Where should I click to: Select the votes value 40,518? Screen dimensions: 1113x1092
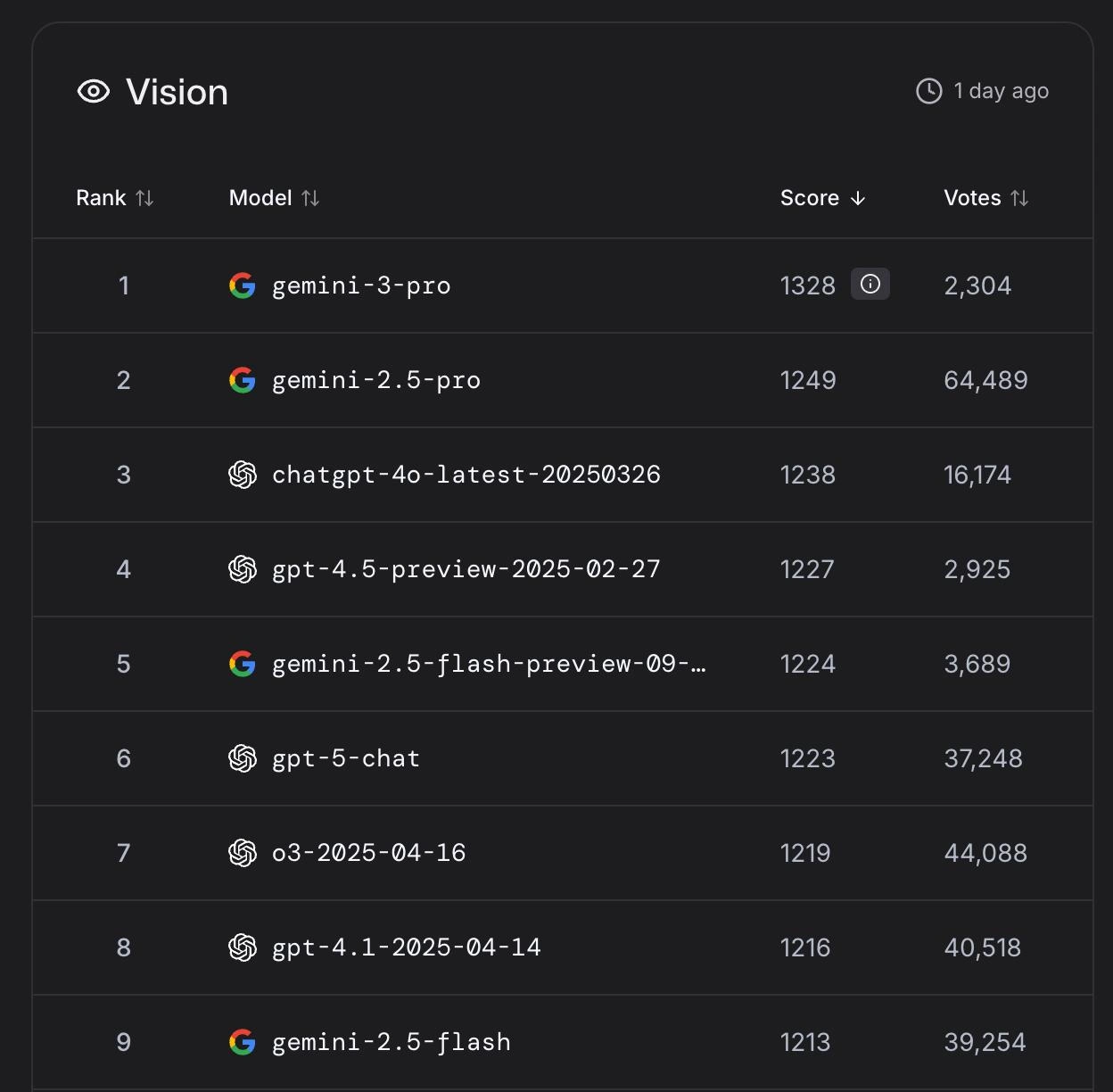click(983, 947)
